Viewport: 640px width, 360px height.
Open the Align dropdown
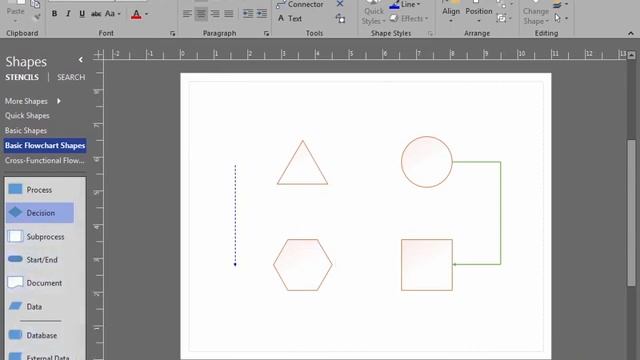coord(451,12)
